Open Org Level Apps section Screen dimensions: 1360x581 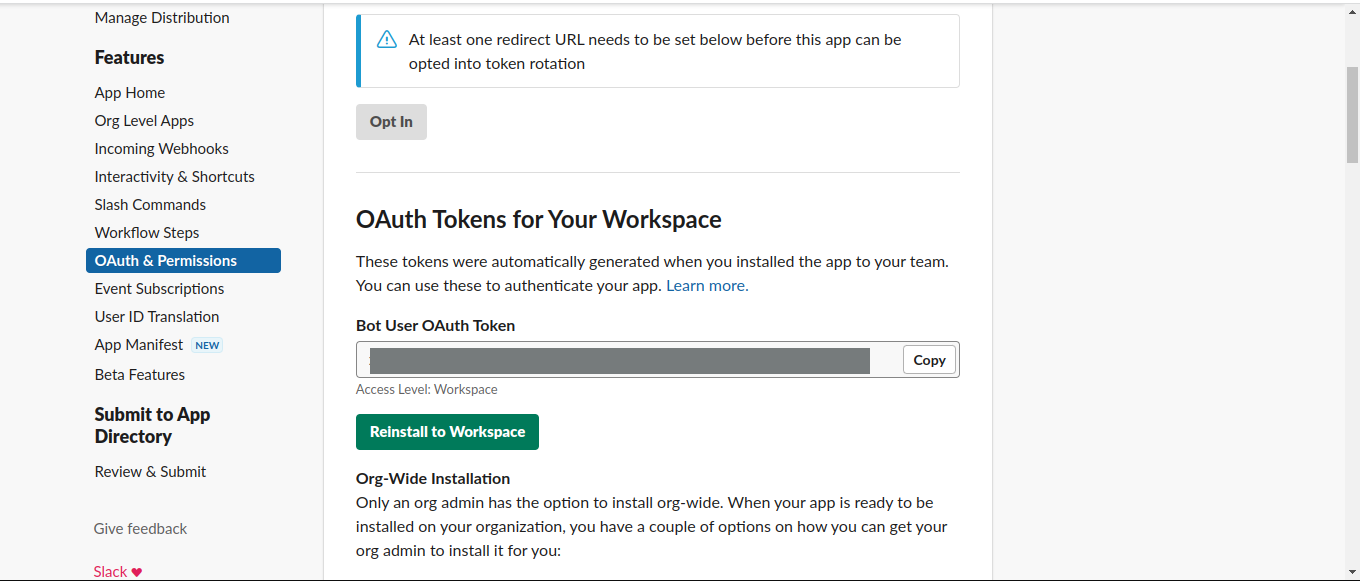click(144, 121)
